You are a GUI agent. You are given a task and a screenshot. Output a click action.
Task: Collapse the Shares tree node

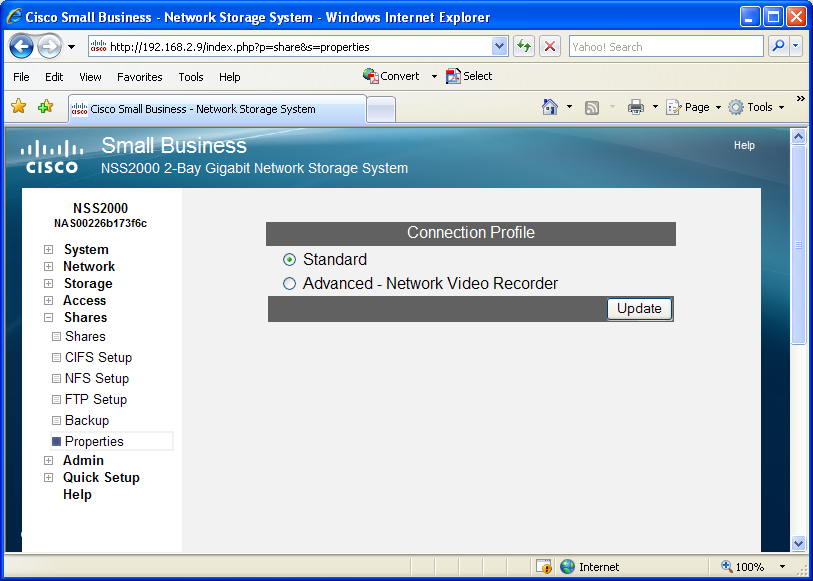pos(48,318)
